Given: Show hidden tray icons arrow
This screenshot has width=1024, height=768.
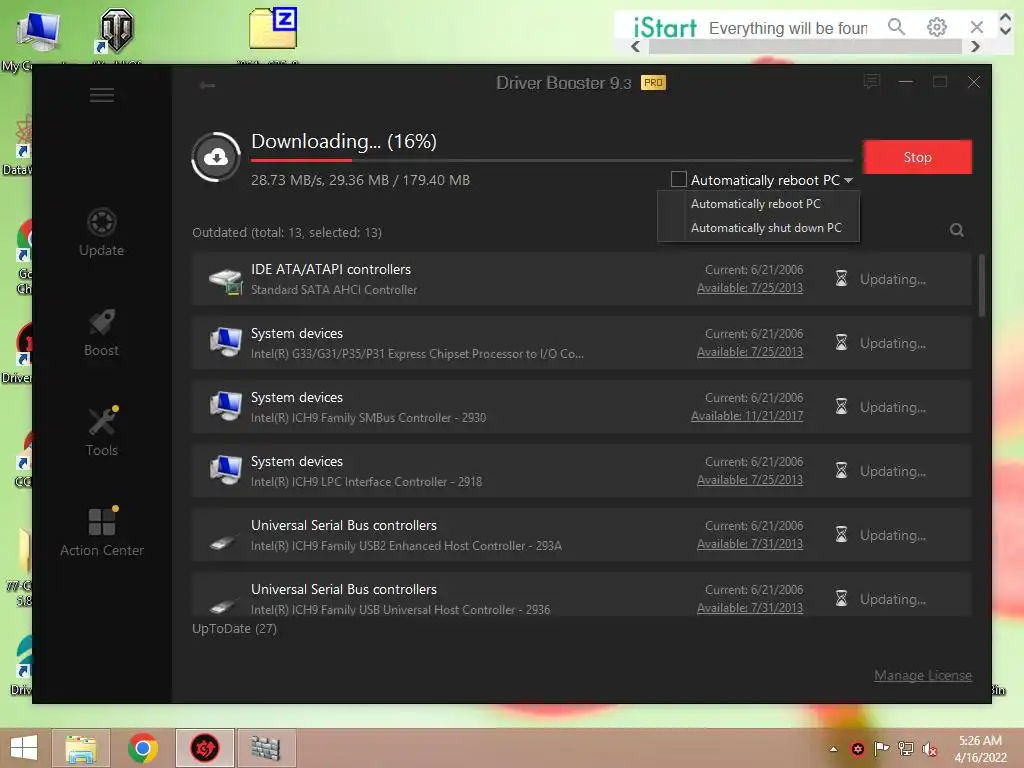Looking at the screenshot, I should pos(833,749).
